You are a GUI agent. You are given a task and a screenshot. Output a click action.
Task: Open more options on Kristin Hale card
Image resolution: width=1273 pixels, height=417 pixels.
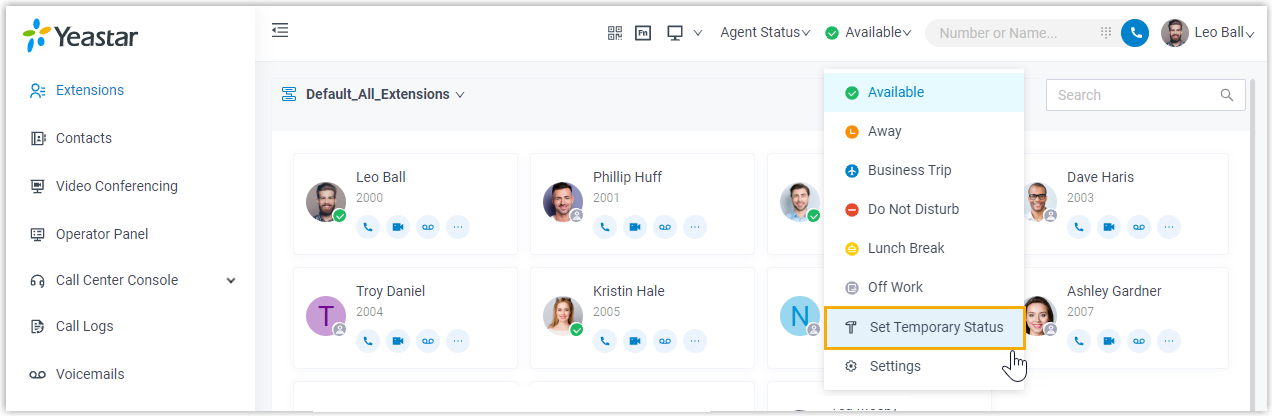(x=695, y=341)
